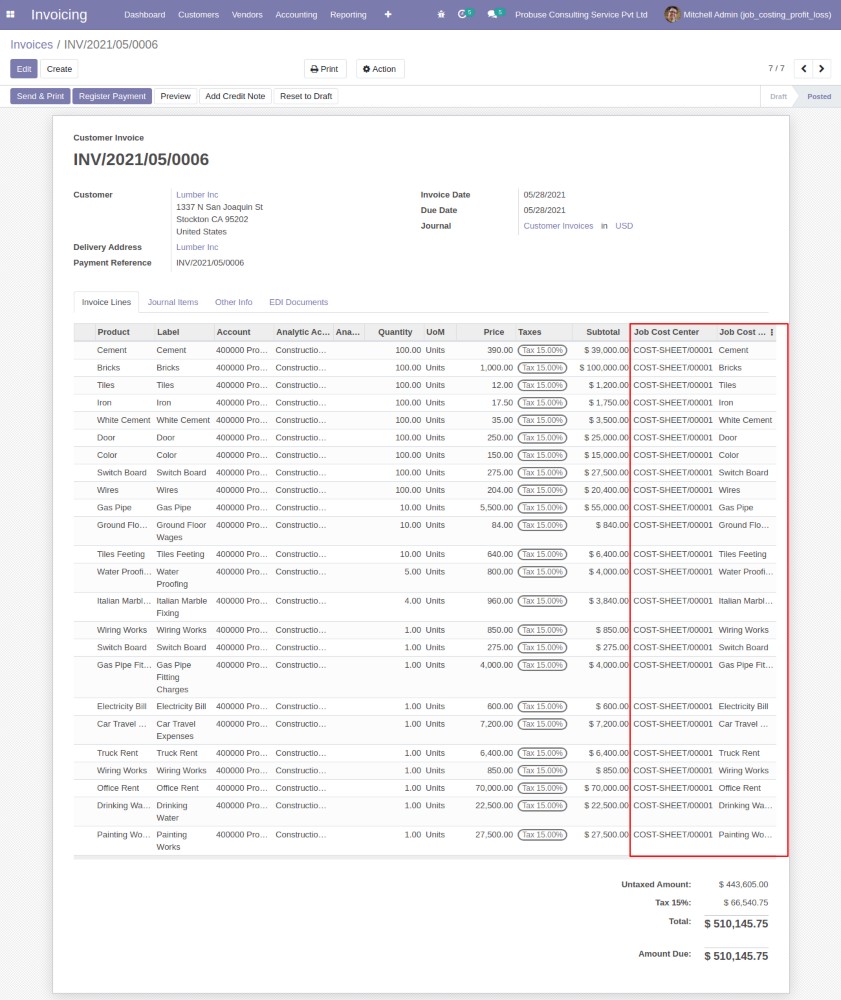Switch to the EDI Documents tab

coord(298,302)
